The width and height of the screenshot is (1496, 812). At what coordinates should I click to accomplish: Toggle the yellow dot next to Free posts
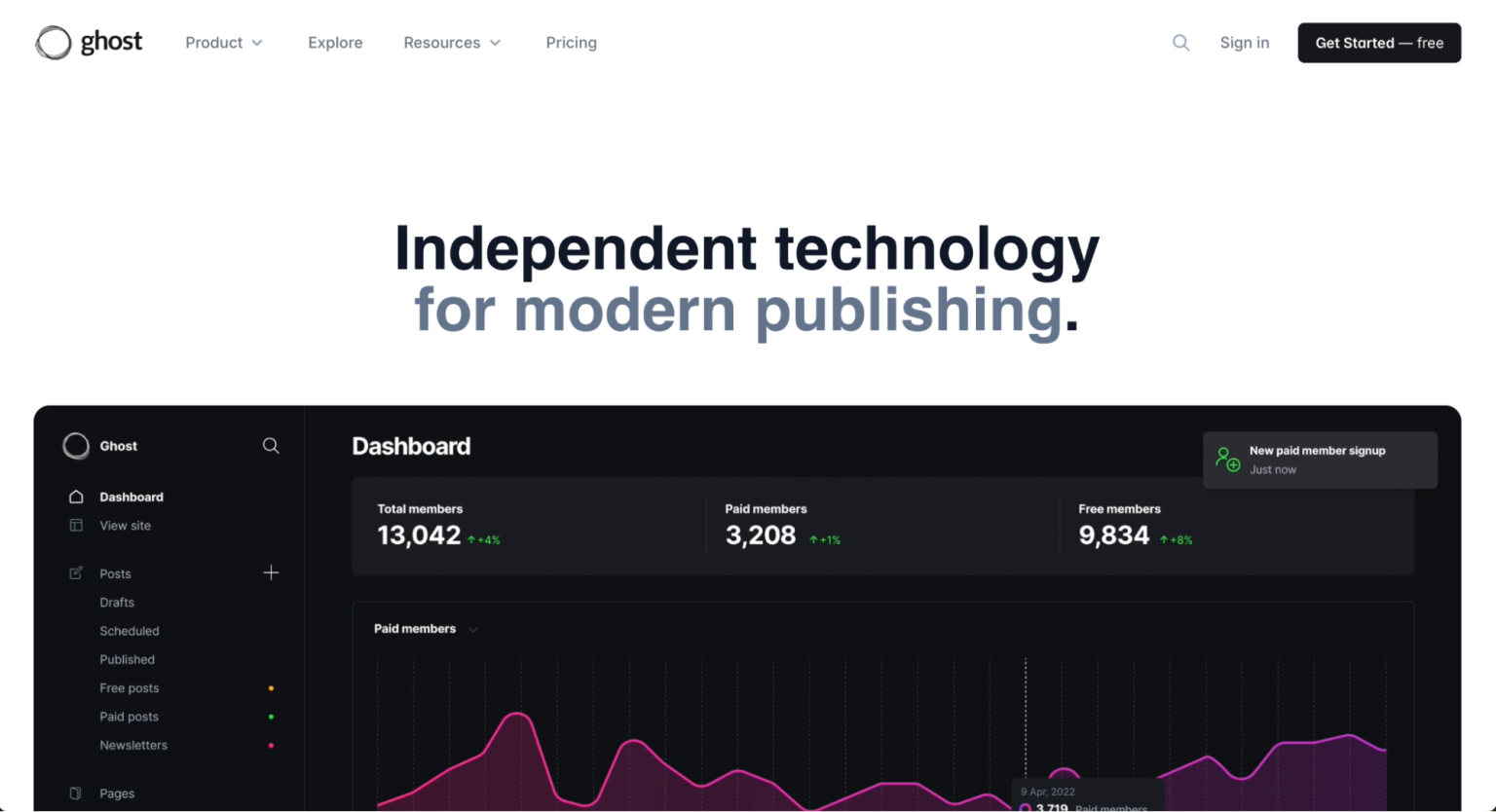click(x=271, y=687)
